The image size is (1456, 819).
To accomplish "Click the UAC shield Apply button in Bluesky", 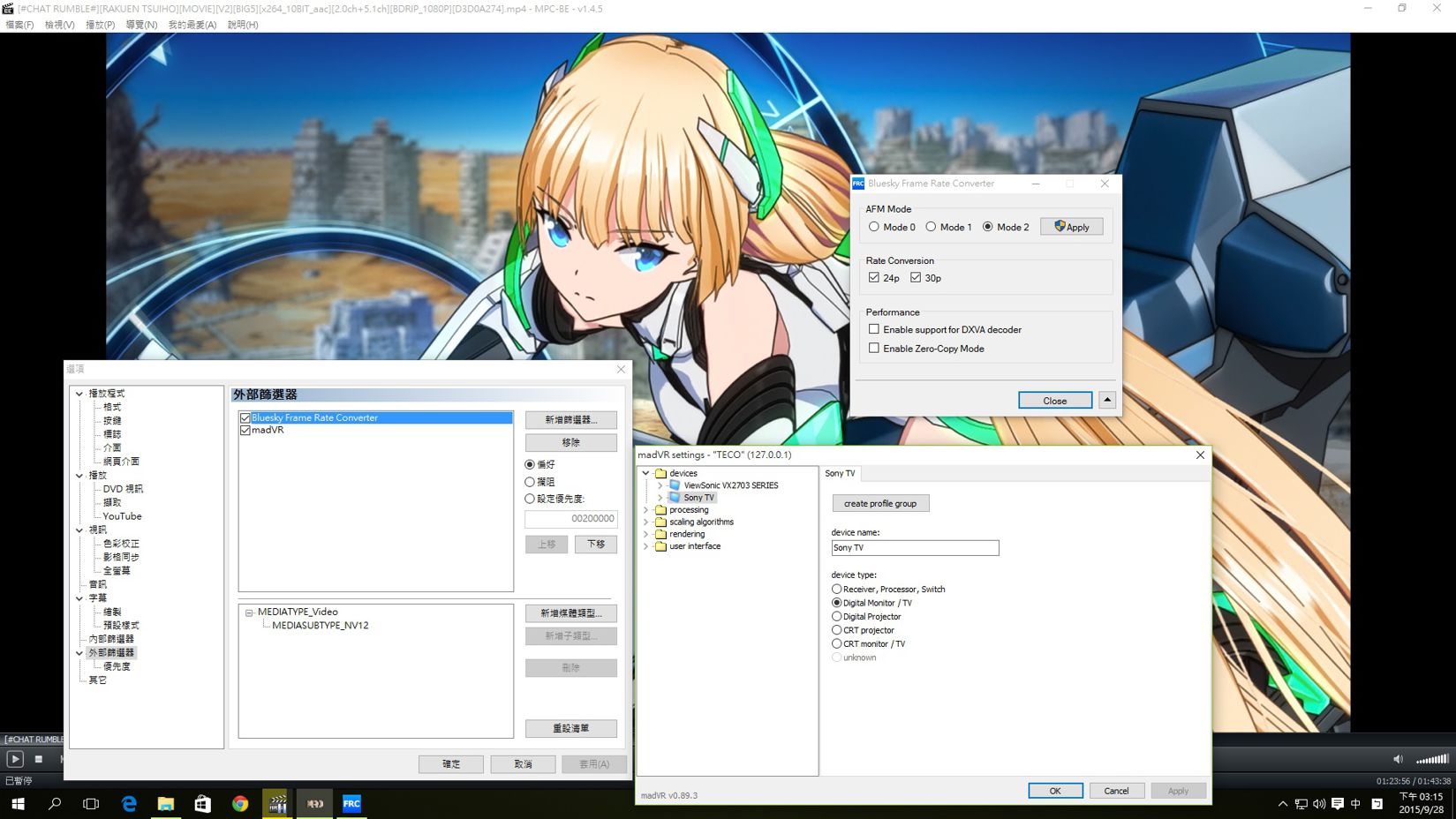I will [x=1071, y=227].
